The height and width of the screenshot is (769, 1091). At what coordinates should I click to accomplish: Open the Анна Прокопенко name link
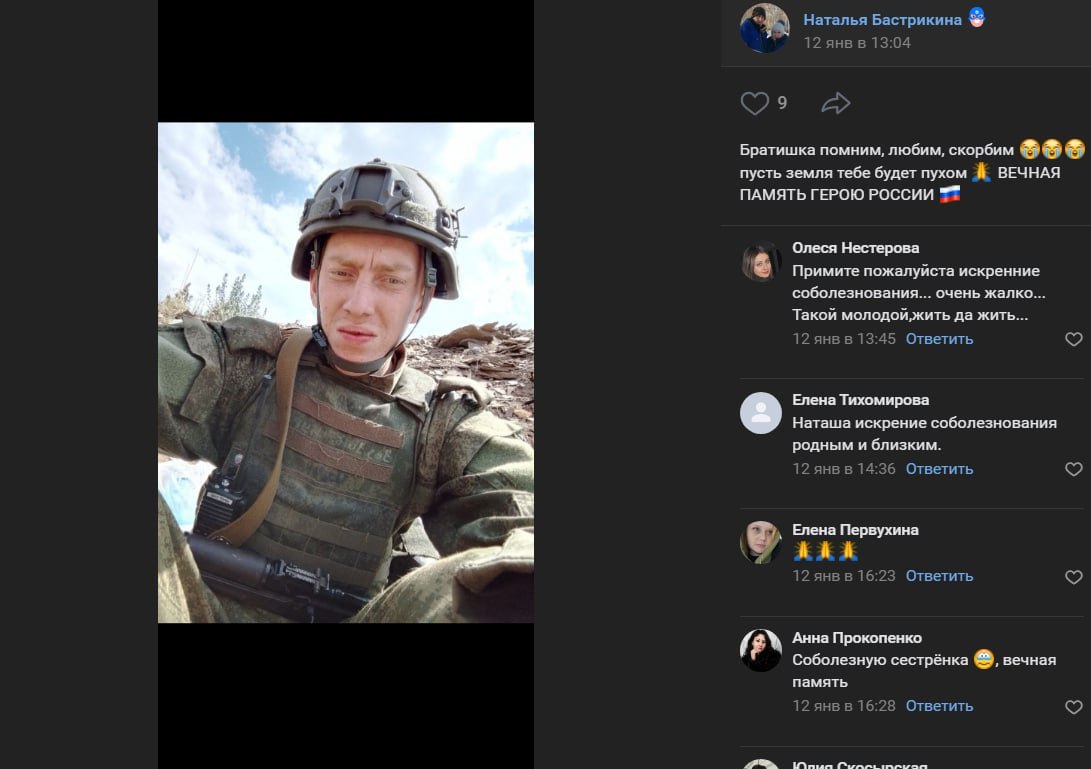tap(857, 637)
